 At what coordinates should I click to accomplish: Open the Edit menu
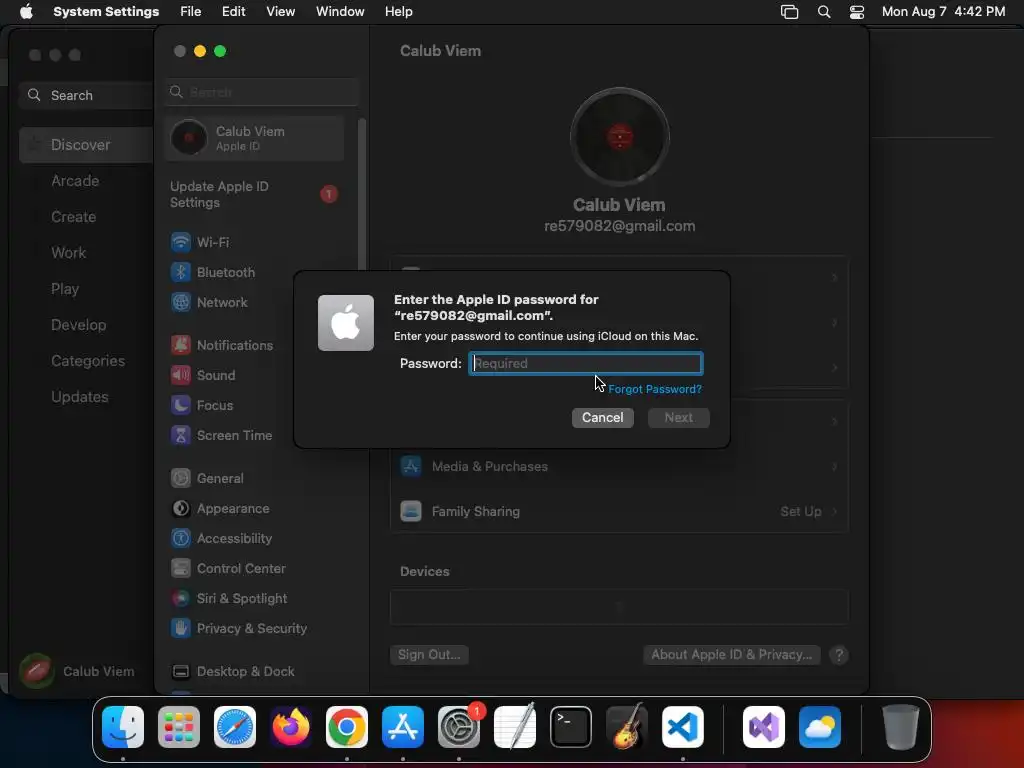233,12
